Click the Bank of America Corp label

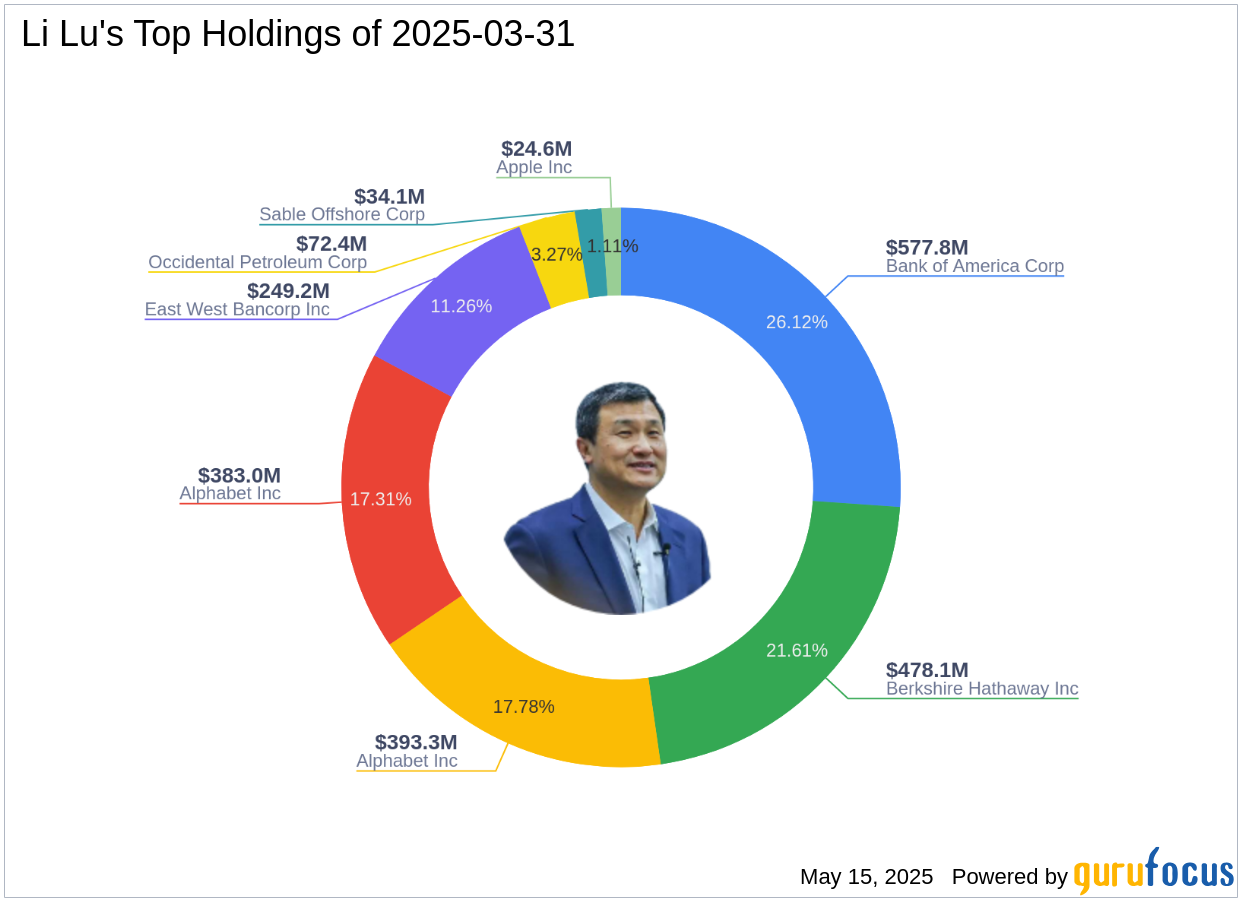975,267
